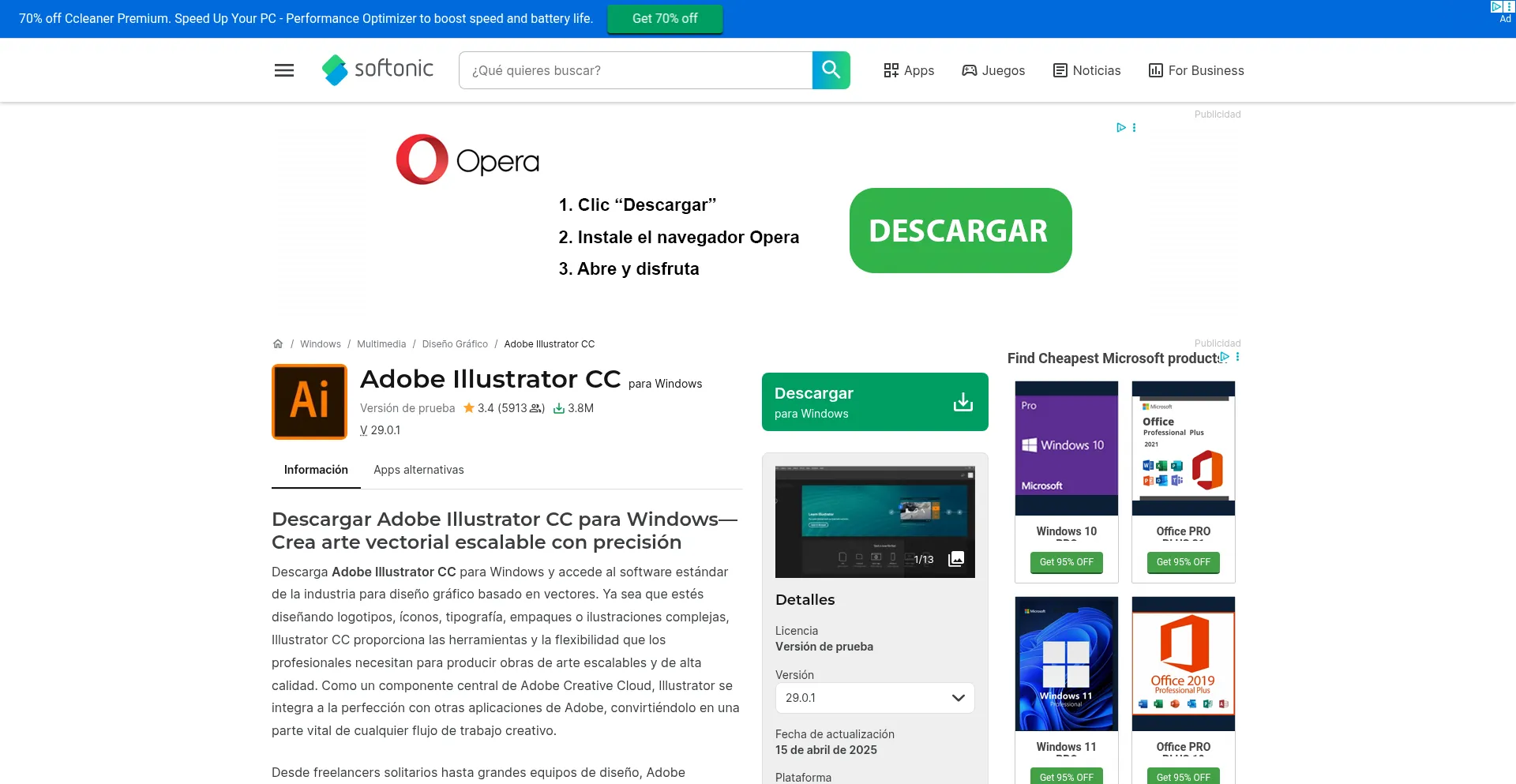Image resolution: width=1516 pixels, height=784 pixels.
Task: Click the AdChoices icon on Opera ad
Action: [x=1120, y=128]
